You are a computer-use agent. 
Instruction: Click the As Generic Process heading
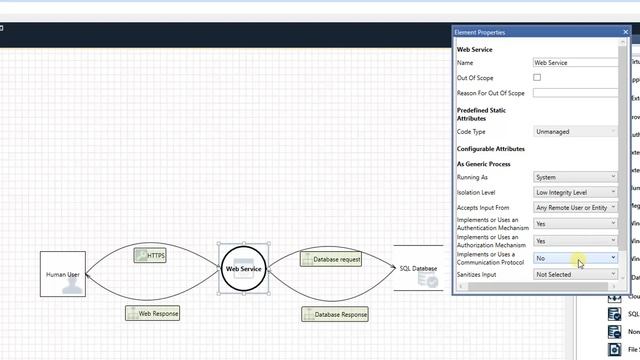click(484, 164)
